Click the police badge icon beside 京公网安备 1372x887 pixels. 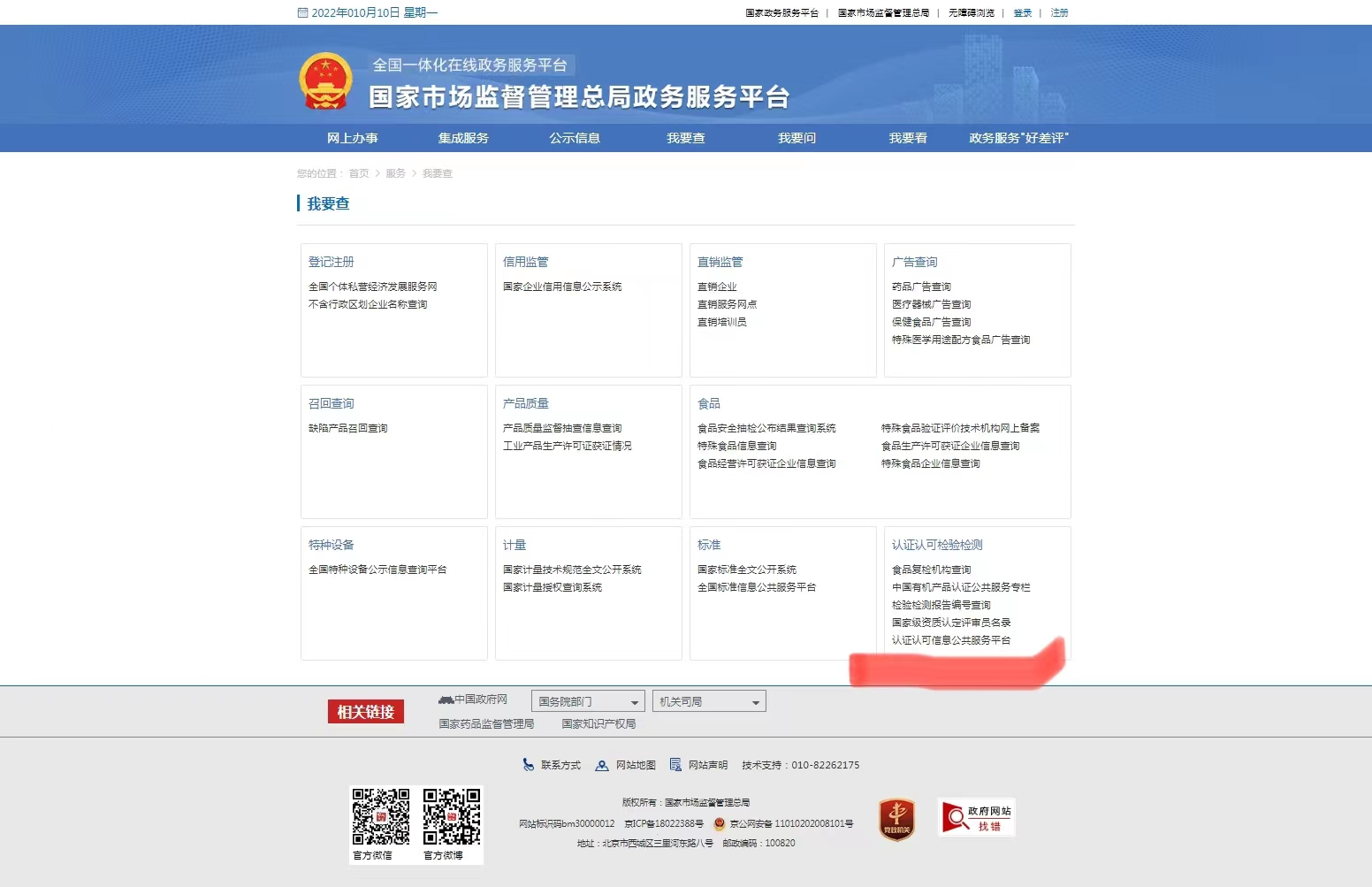[x=720, y=823]
